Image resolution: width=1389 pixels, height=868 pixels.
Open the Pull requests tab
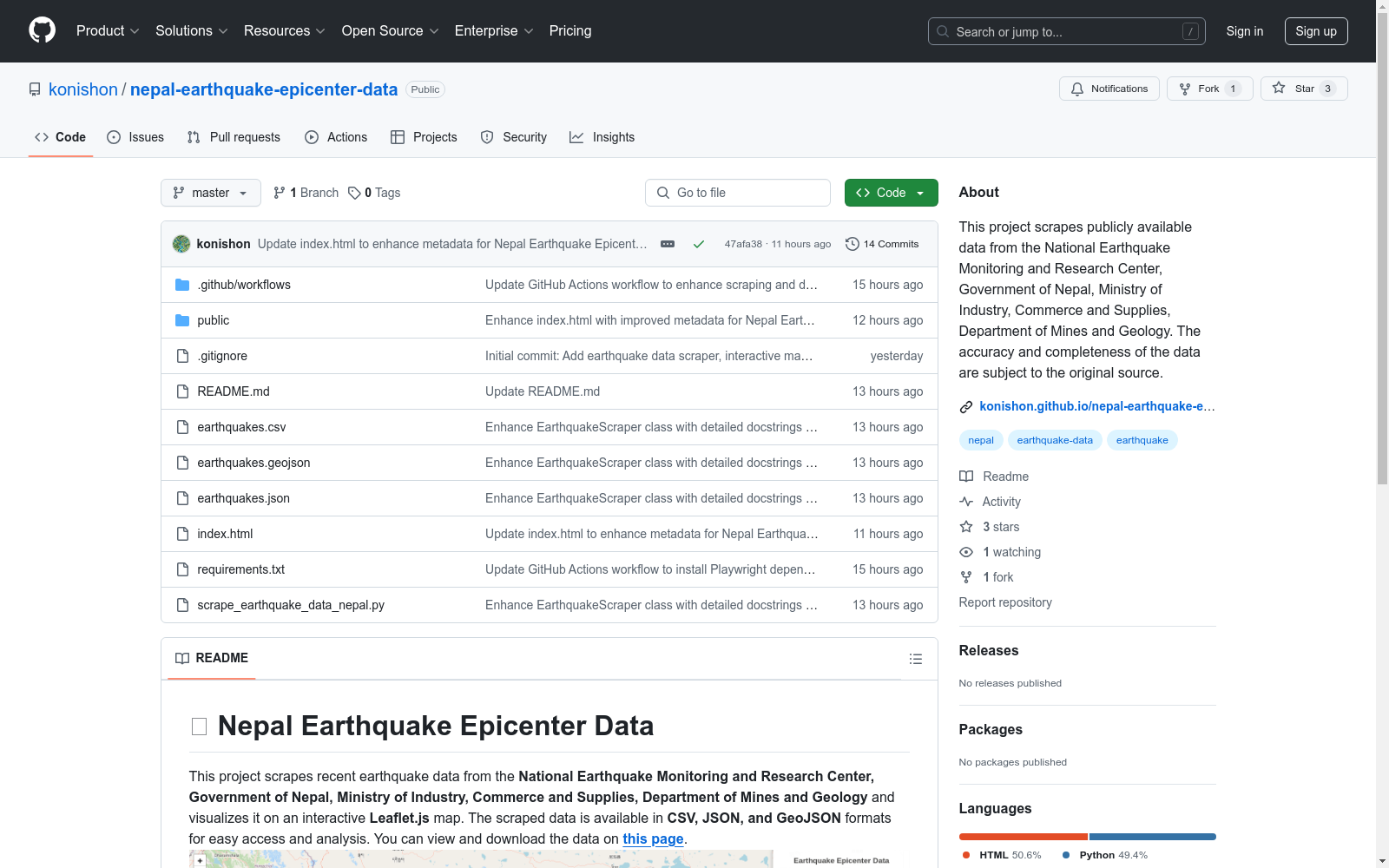coord(234,137)
